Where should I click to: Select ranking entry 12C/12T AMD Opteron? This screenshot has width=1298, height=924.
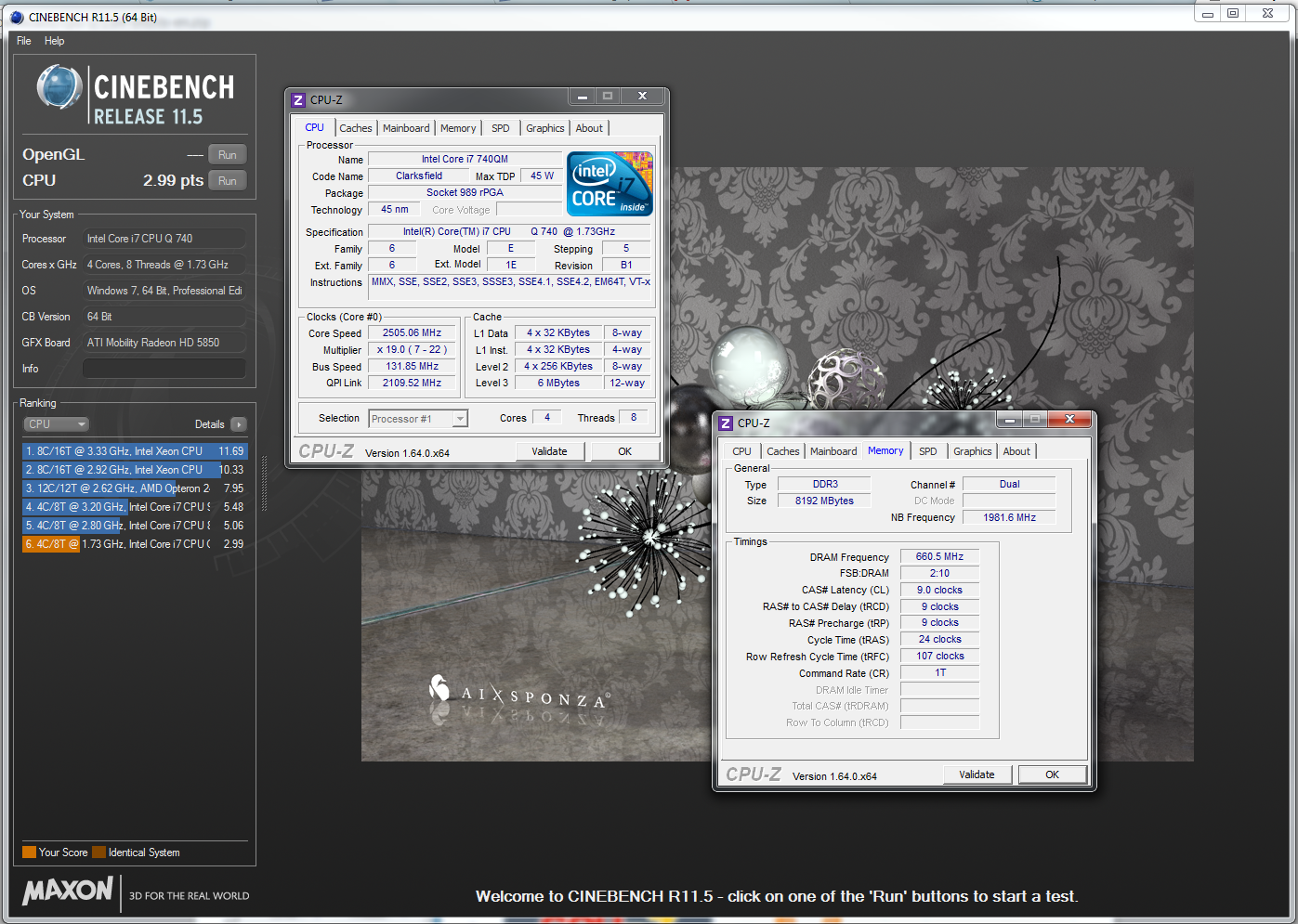[x=135, y=488]
